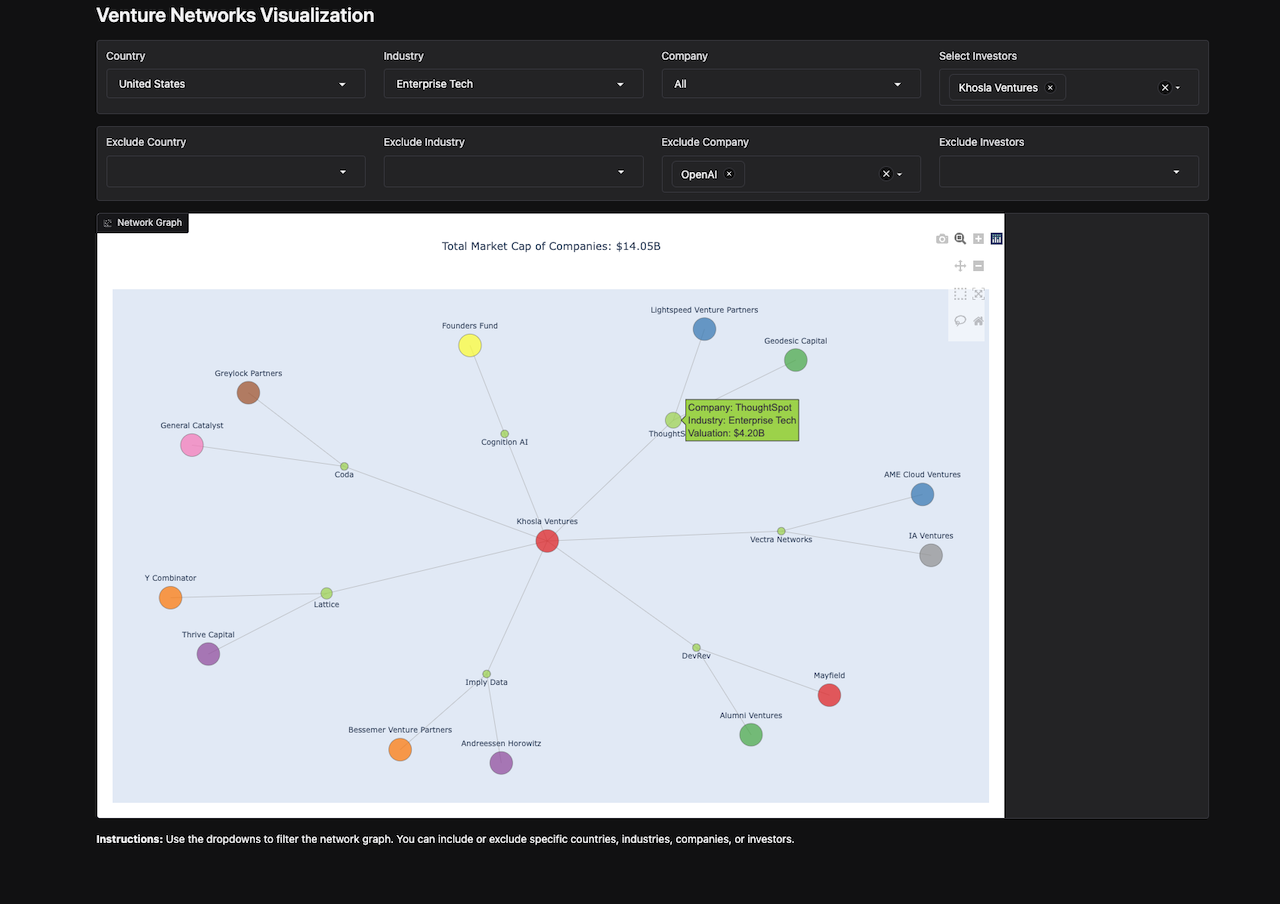Click the green Geodesic Capital node
Screen dimensions: 1280x904
pos(795,360)
